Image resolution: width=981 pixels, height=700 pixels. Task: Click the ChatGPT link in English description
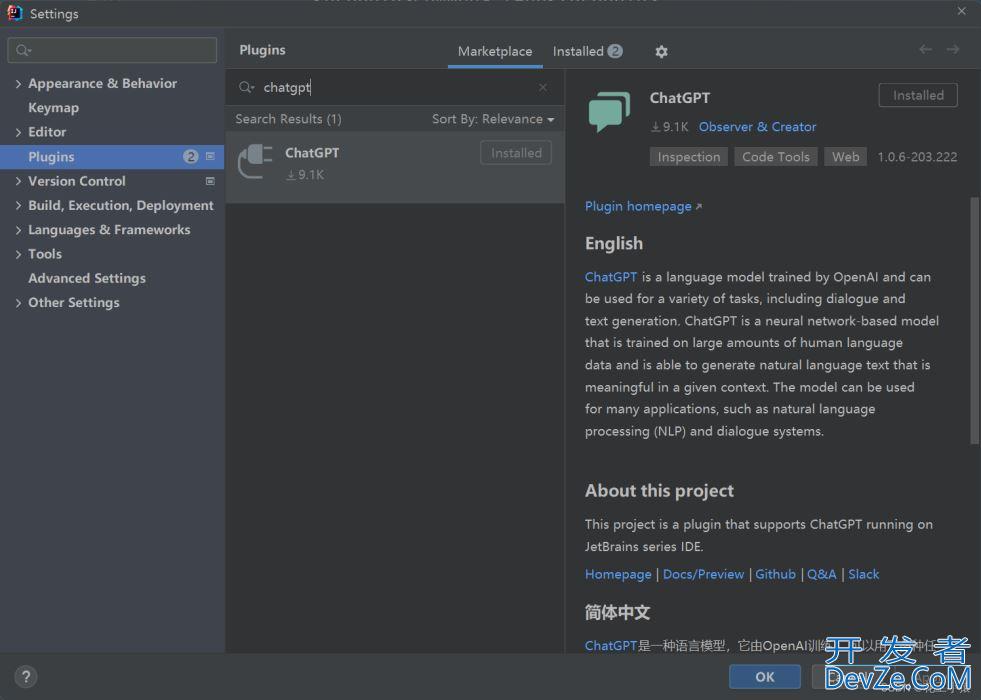[x=611, y=277]
